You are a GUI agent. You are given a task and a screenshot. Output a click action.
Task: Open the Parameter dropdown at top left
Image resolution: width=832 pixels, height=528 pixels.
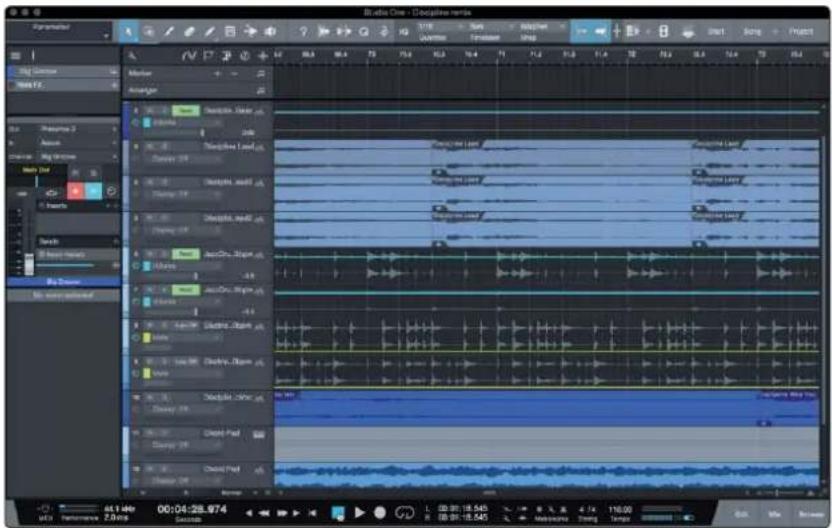pos(58,32)
